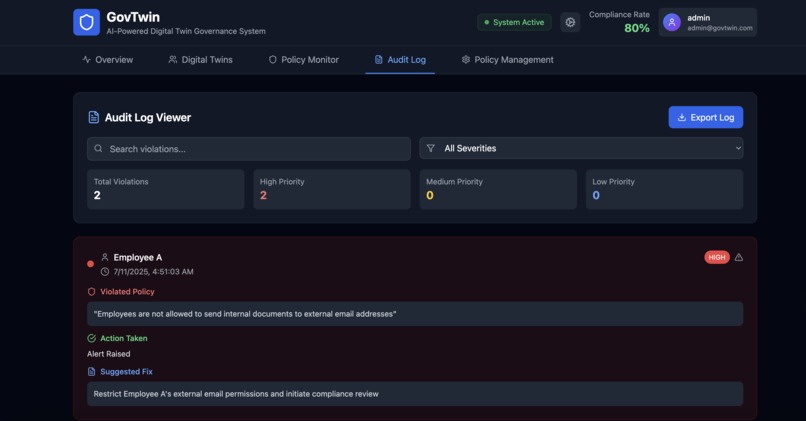Click the 80% compliance rate value
This screenshot has height=421, width=806.
(x=636, y=28)
